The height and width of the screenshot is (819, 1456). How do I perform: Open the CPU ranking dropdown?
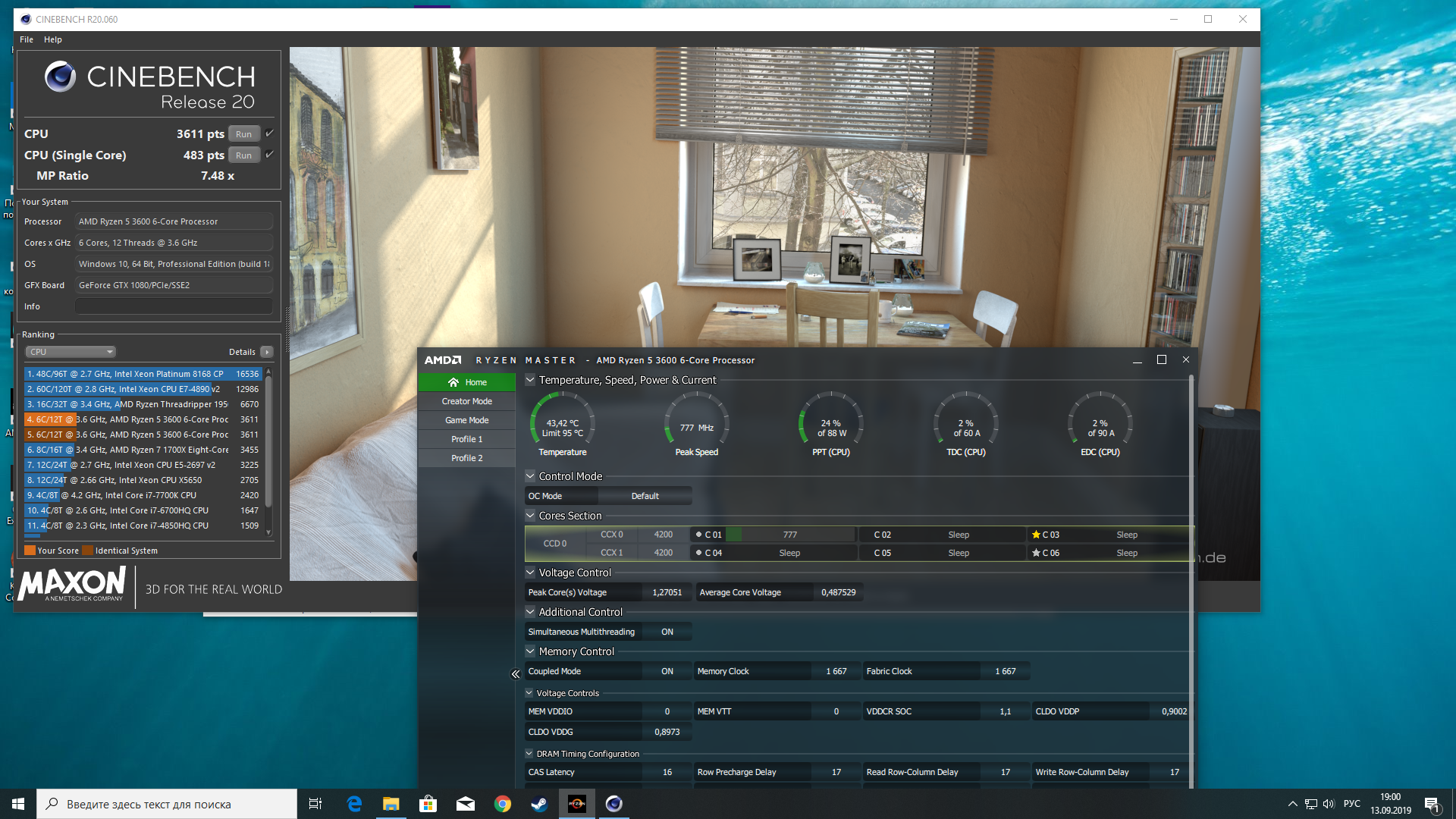pyautogui.click(x=71, y=352)
